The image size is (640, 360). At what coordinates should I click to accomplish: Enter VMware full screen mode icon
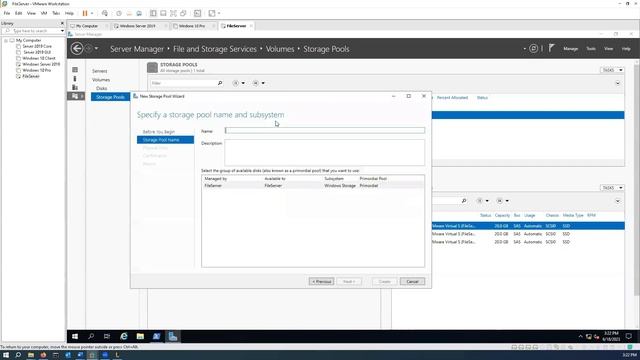[173, 13]
